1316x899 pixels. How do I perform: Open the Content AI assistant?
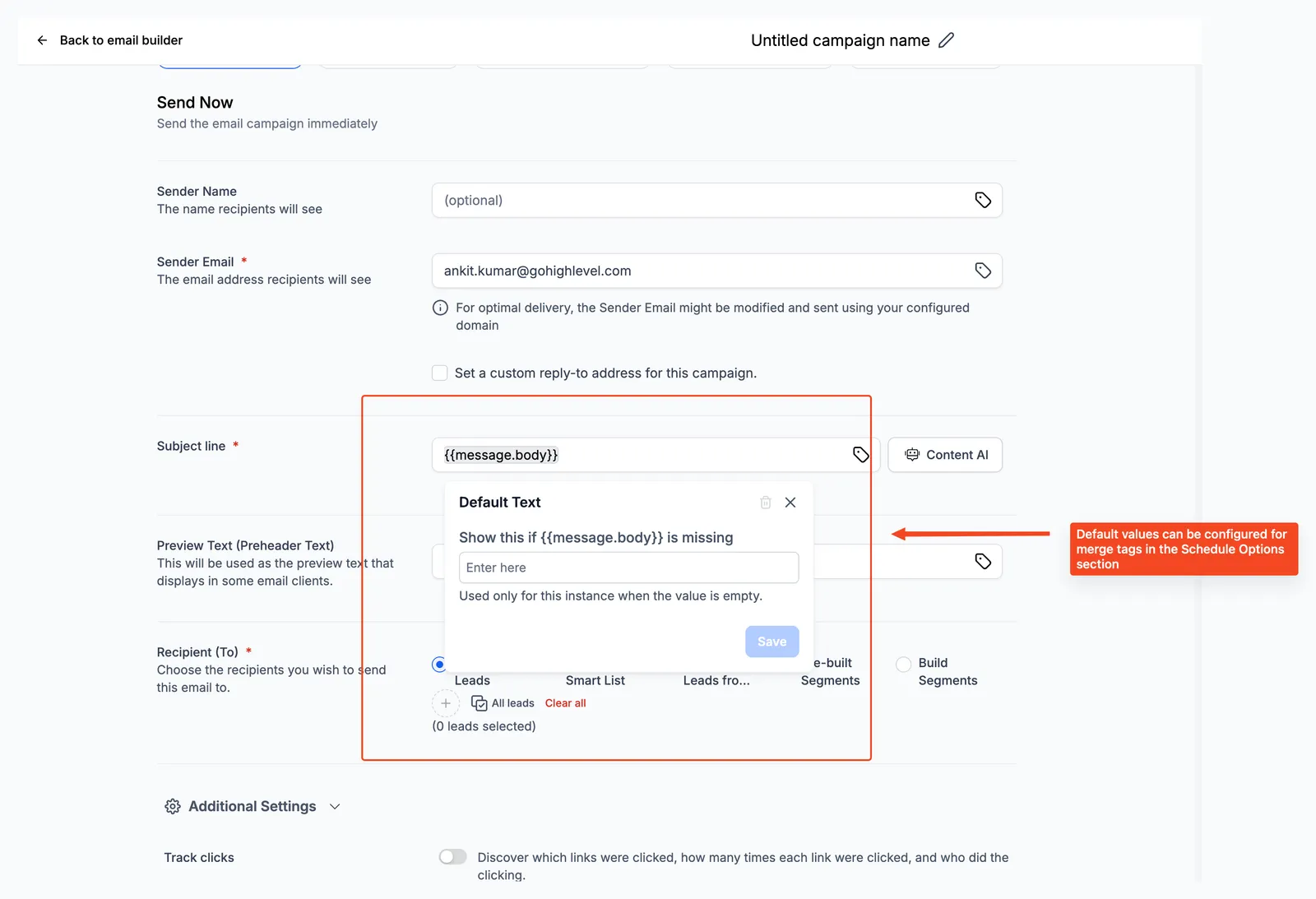click(945, 455)
